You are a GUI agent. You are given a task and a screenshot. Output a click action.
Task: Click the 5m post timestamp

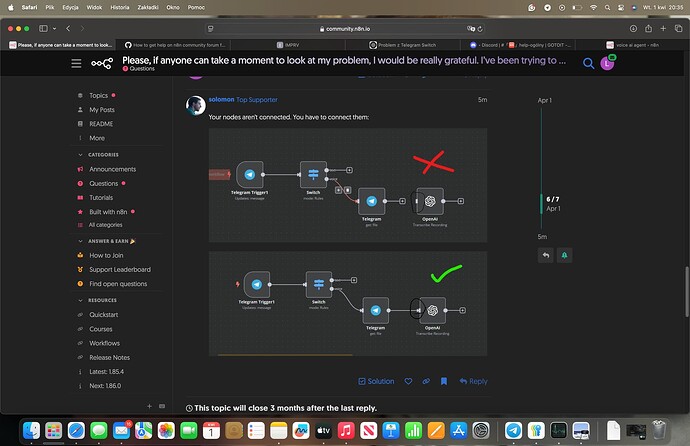coord(482,100)
